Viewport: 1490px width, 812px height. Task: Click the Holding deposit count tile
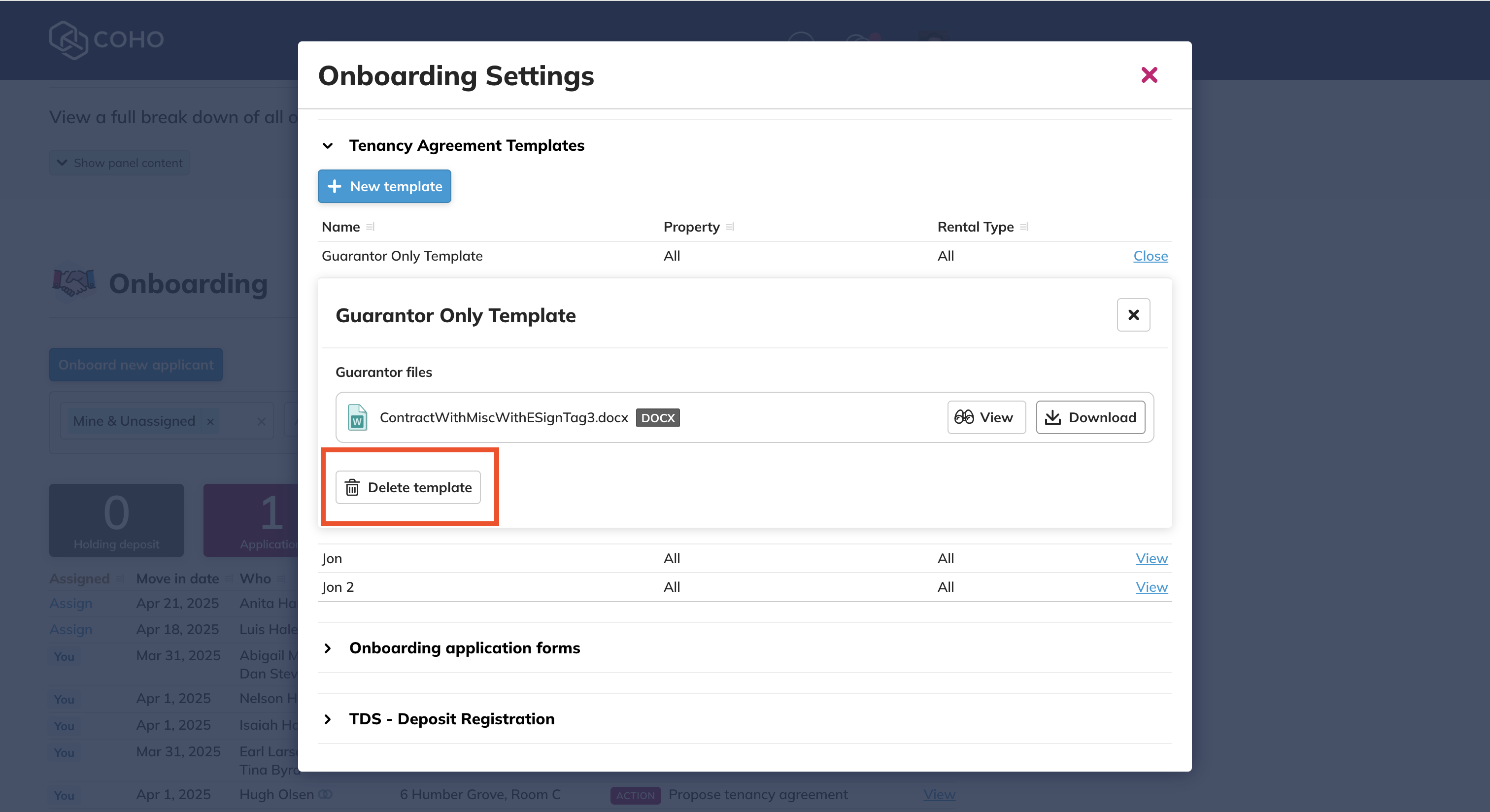tap(116, 520)
